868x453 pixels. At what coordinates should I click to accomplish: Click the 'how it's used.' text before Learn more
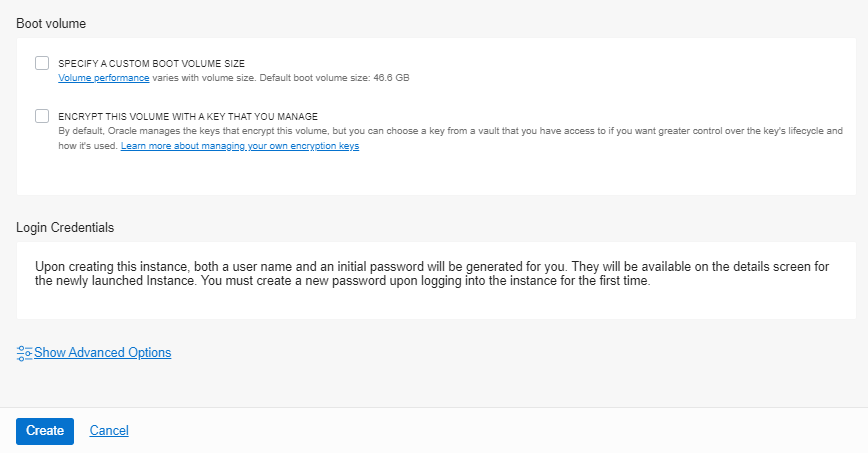[88, 146]
